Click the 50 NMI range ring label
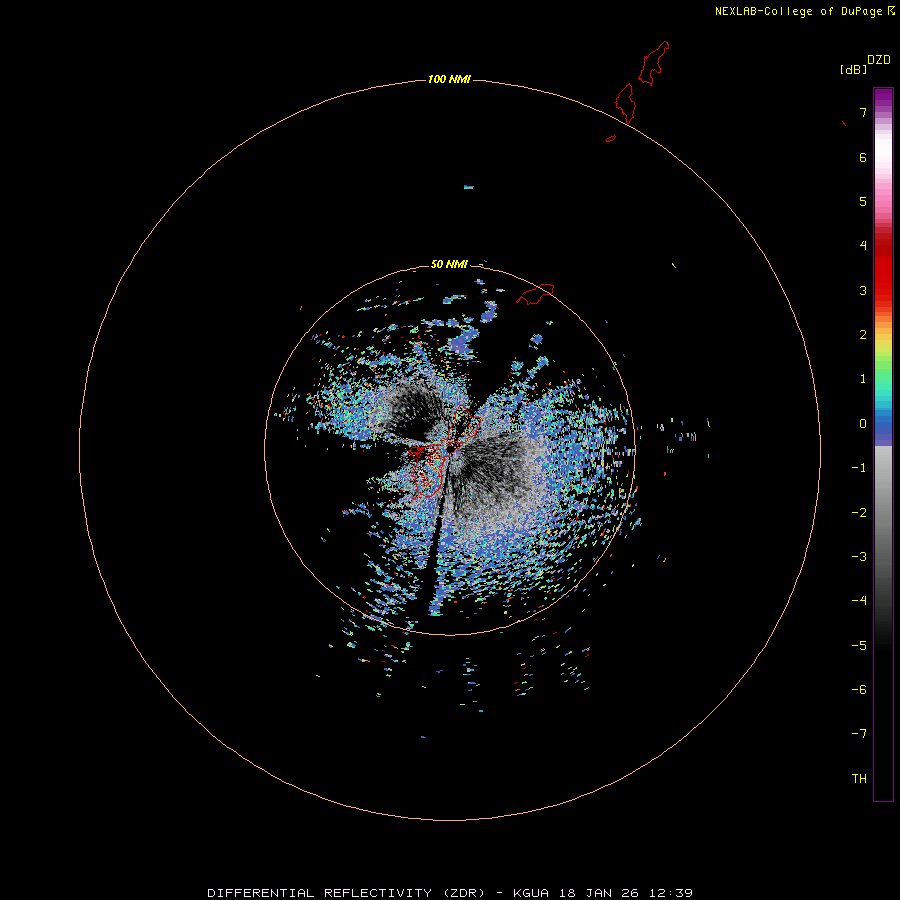This screenshot has width=900, height=900. (x=449, y=264)
